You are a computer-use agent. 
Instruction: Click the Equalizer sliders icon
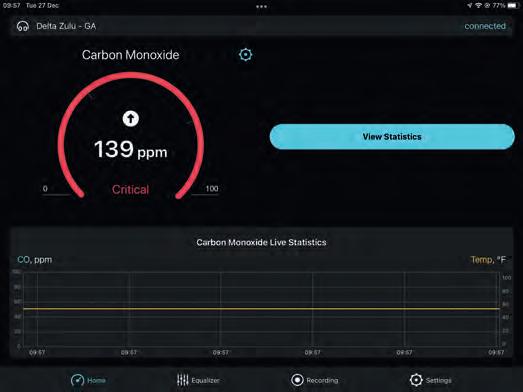[182, 380]
